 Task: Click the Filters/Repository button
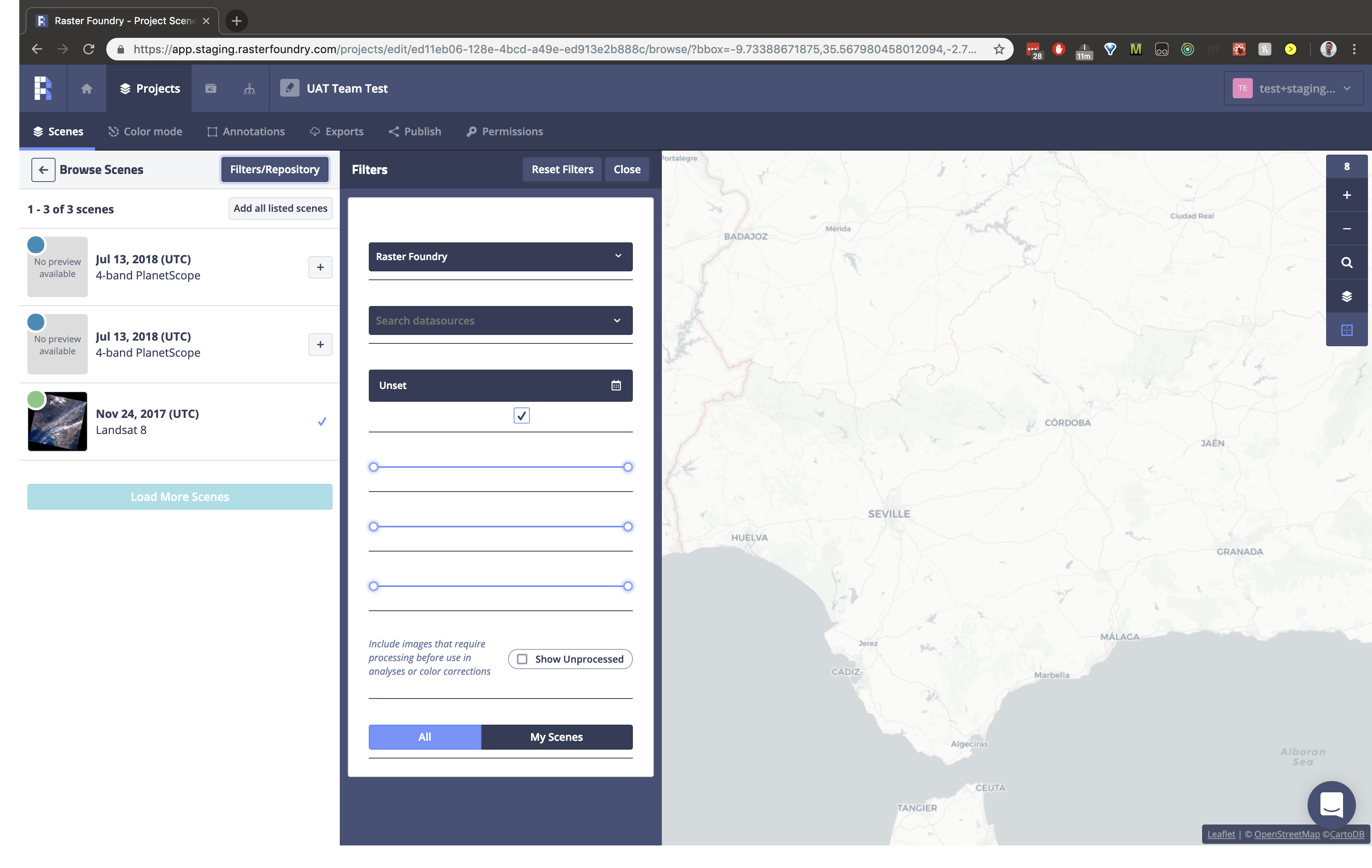click(275, 169)
